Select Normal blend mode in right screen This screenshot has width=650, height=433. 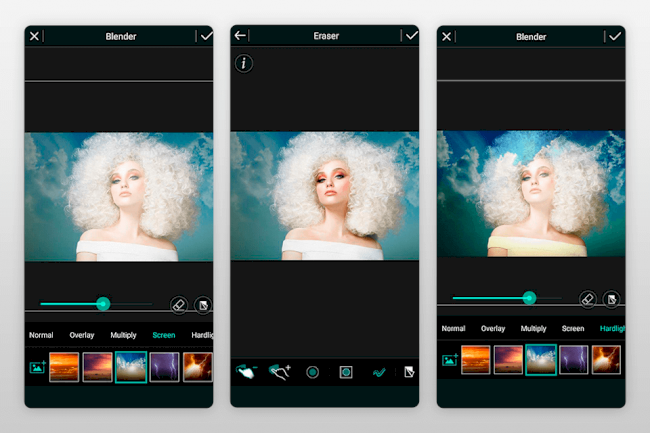tap(453, 329)
